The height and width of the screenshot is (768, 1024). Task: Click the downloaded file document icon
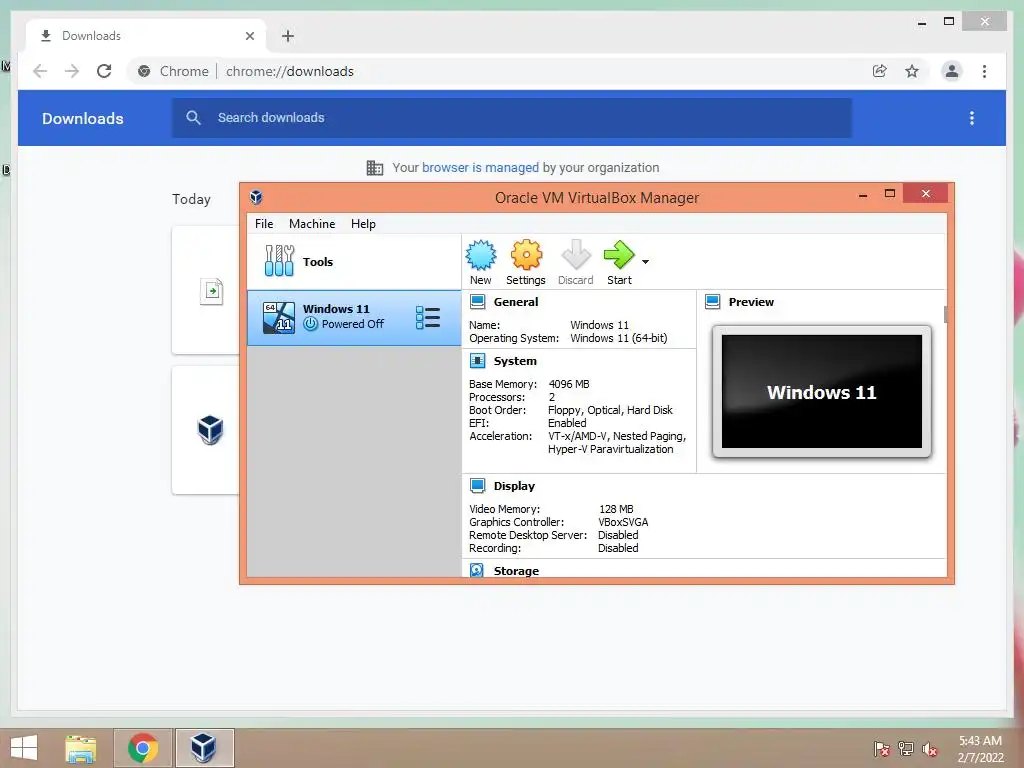pyautogui.click(x=211, y=291)
